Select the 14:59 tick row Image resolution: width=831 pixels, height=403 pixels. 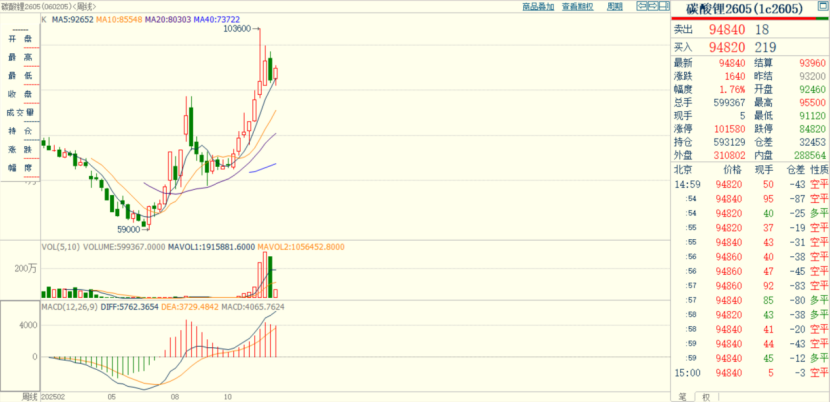pyautogui.click(x=750, y=185)
